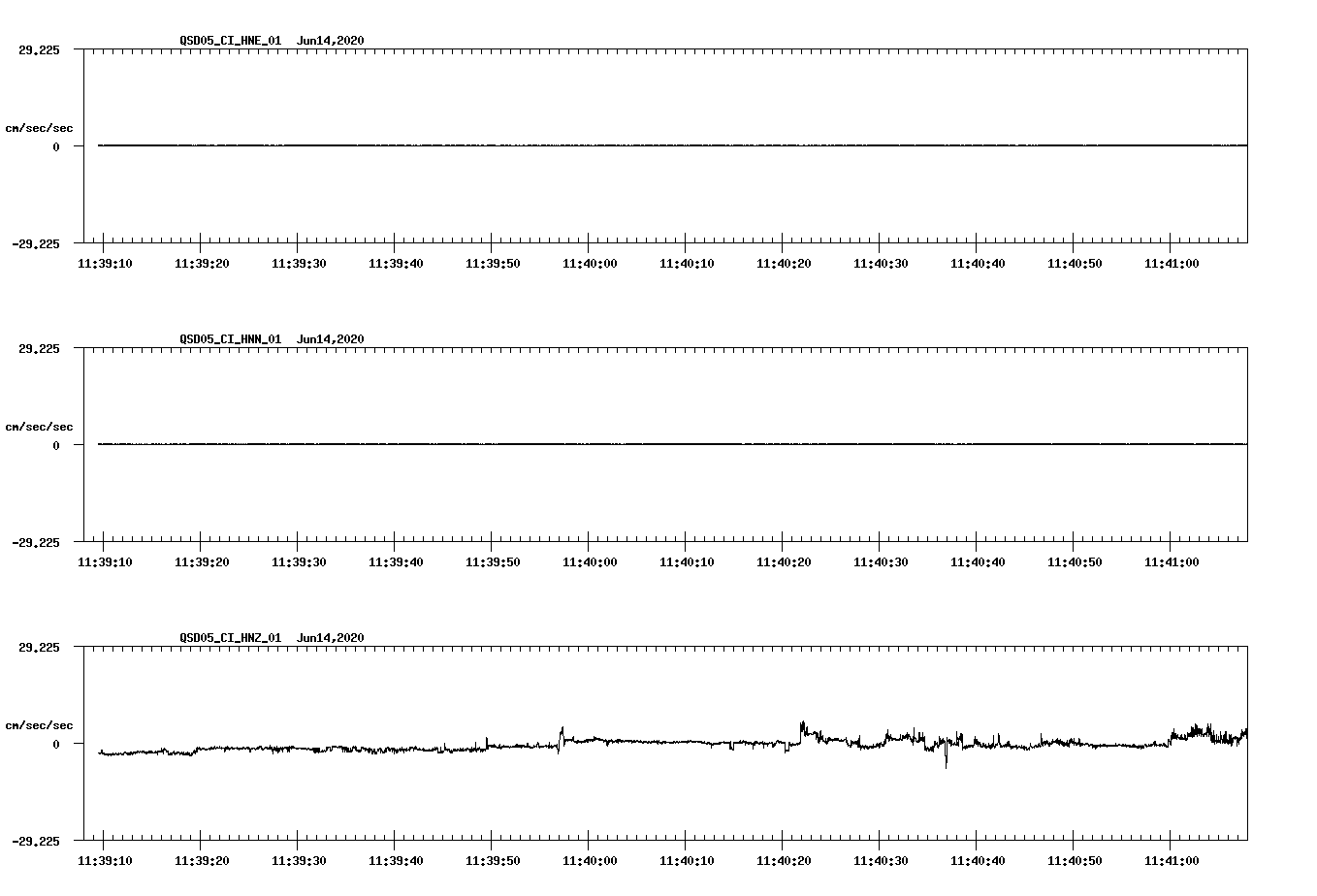The image size is (1317, 896).
Task: Click the 11:41:00 time label on HNE plot
Action: tap(1172, 263)
